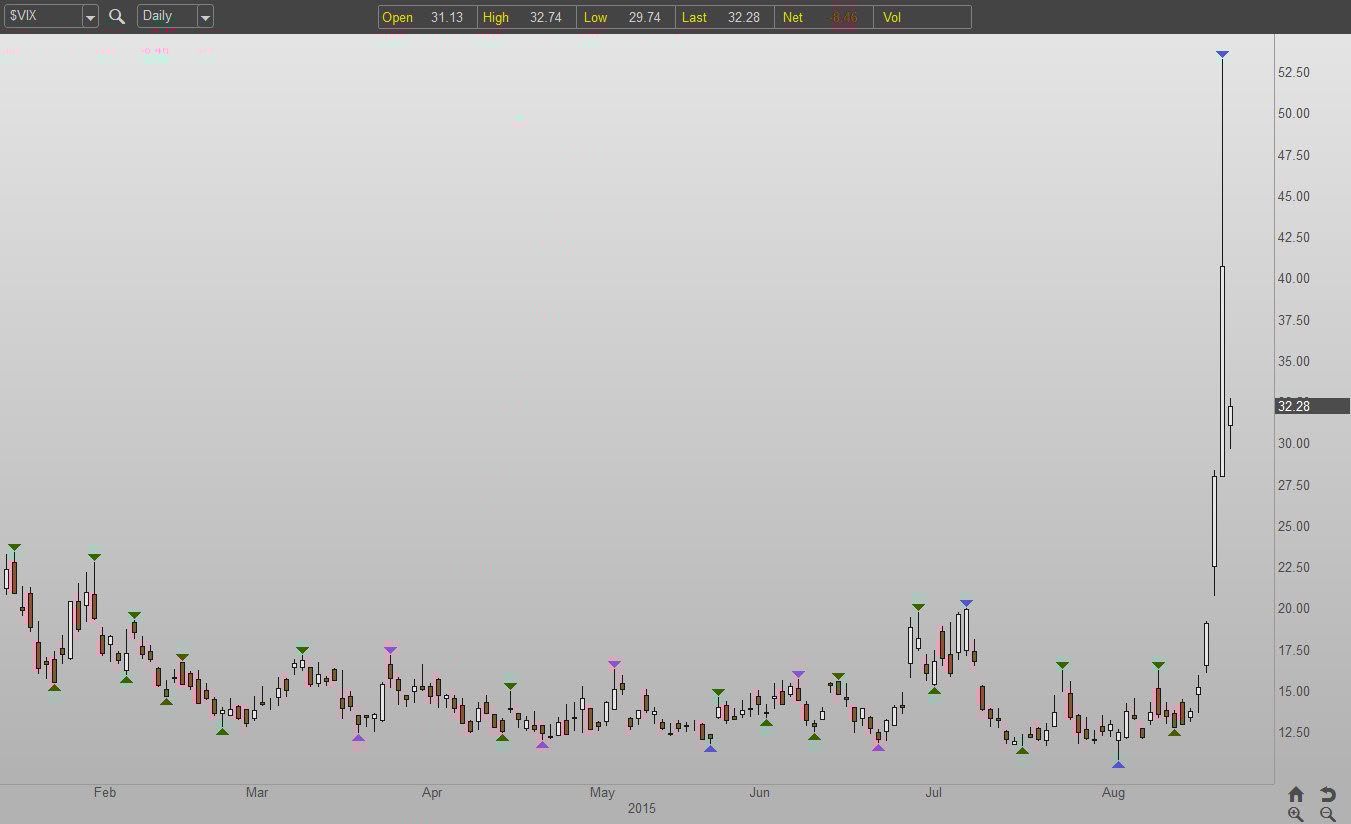The image size is (1351, 824).
Task: Click the High price field
Action: coord(526,17)
